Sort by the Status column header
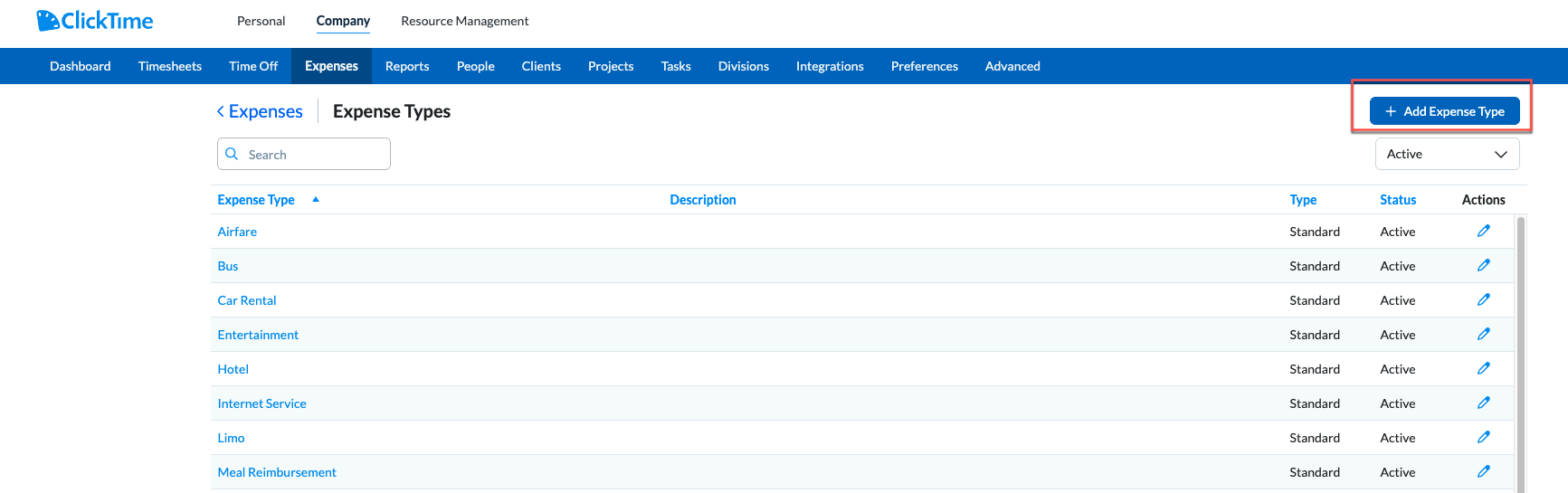The image size is (1568, 493). pyautogui.click(x=1398, y=200)
